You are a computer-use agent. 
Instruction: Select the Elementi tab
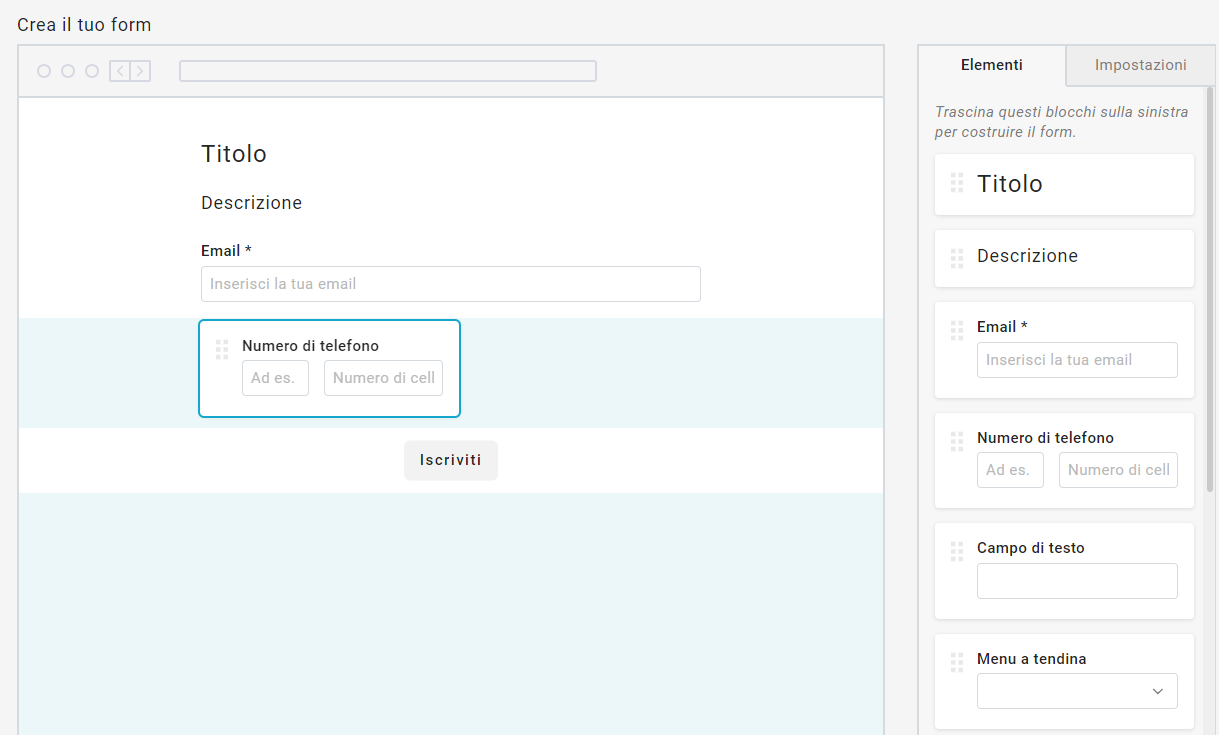pos(991,65)
